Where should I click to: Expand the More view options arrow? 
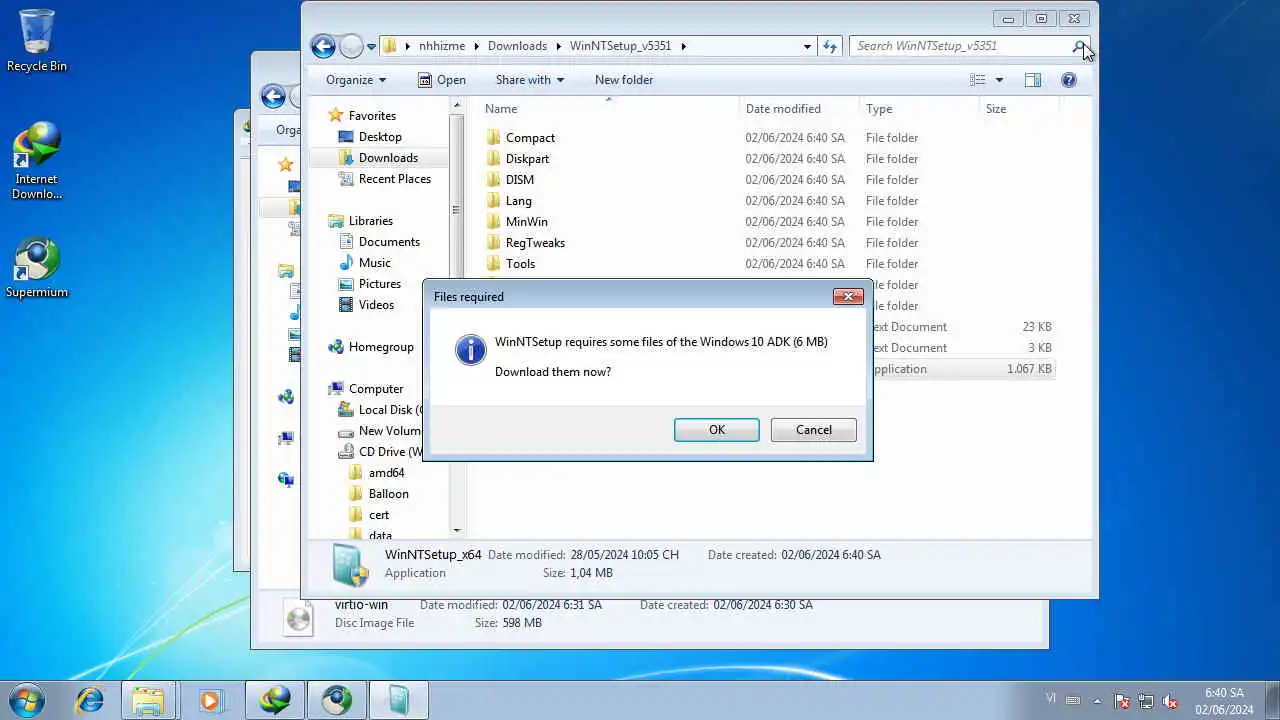click(998, 80)
